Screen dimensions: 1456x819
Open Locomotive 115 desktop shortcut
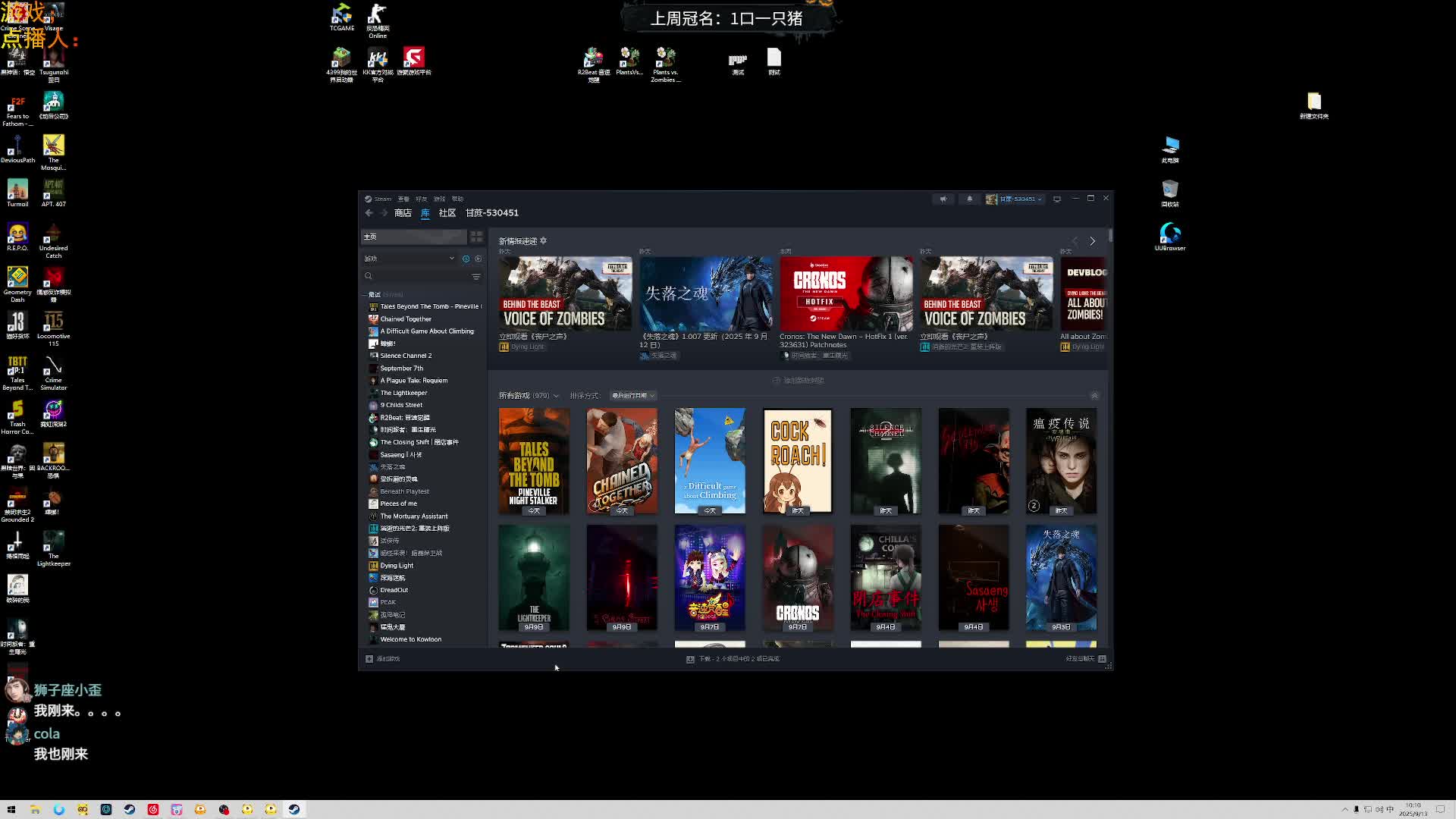tap(53, 328)
